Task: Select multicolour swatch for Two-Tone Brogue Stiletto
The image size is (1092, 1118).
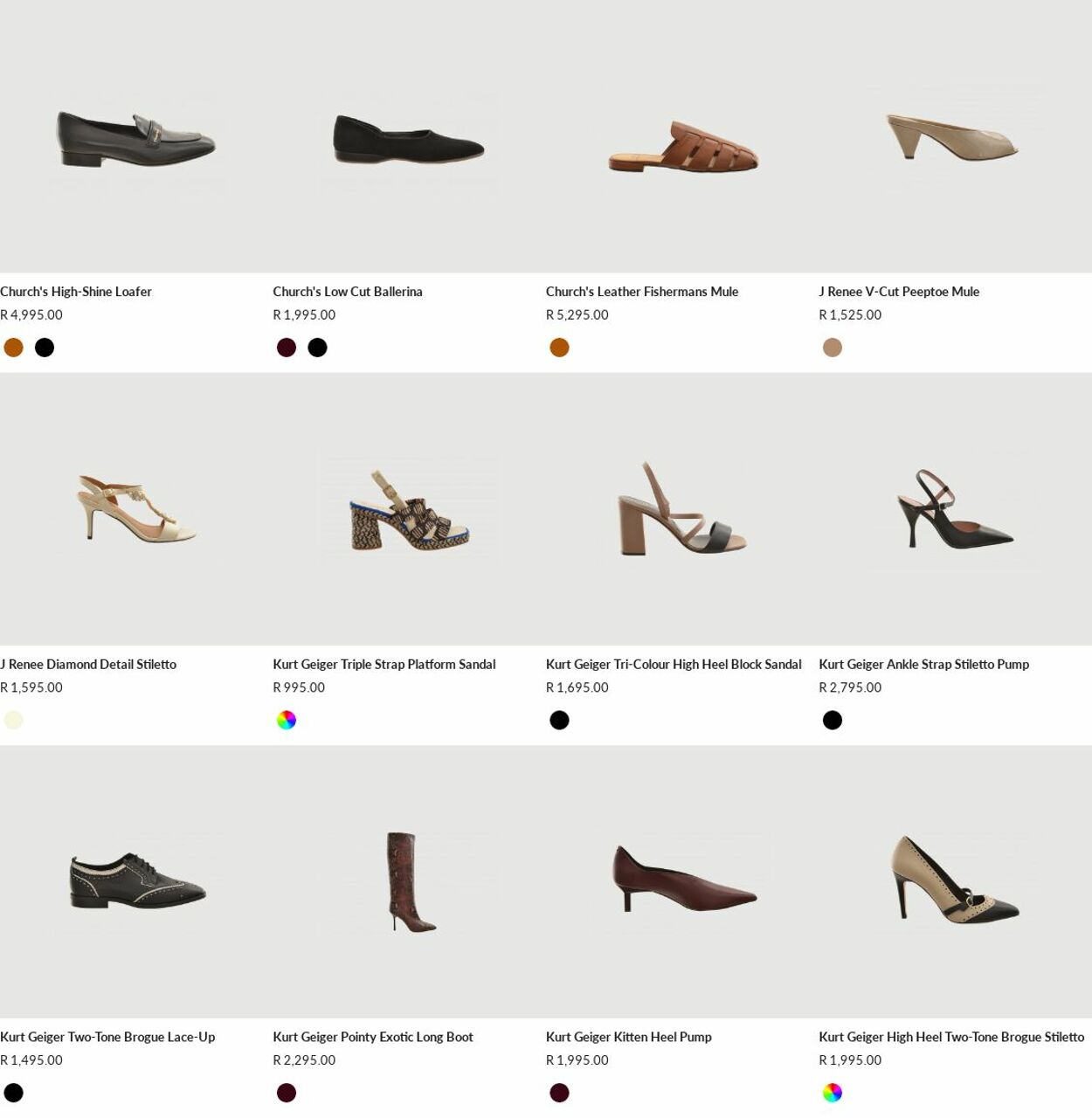Action: [833, 1093]
